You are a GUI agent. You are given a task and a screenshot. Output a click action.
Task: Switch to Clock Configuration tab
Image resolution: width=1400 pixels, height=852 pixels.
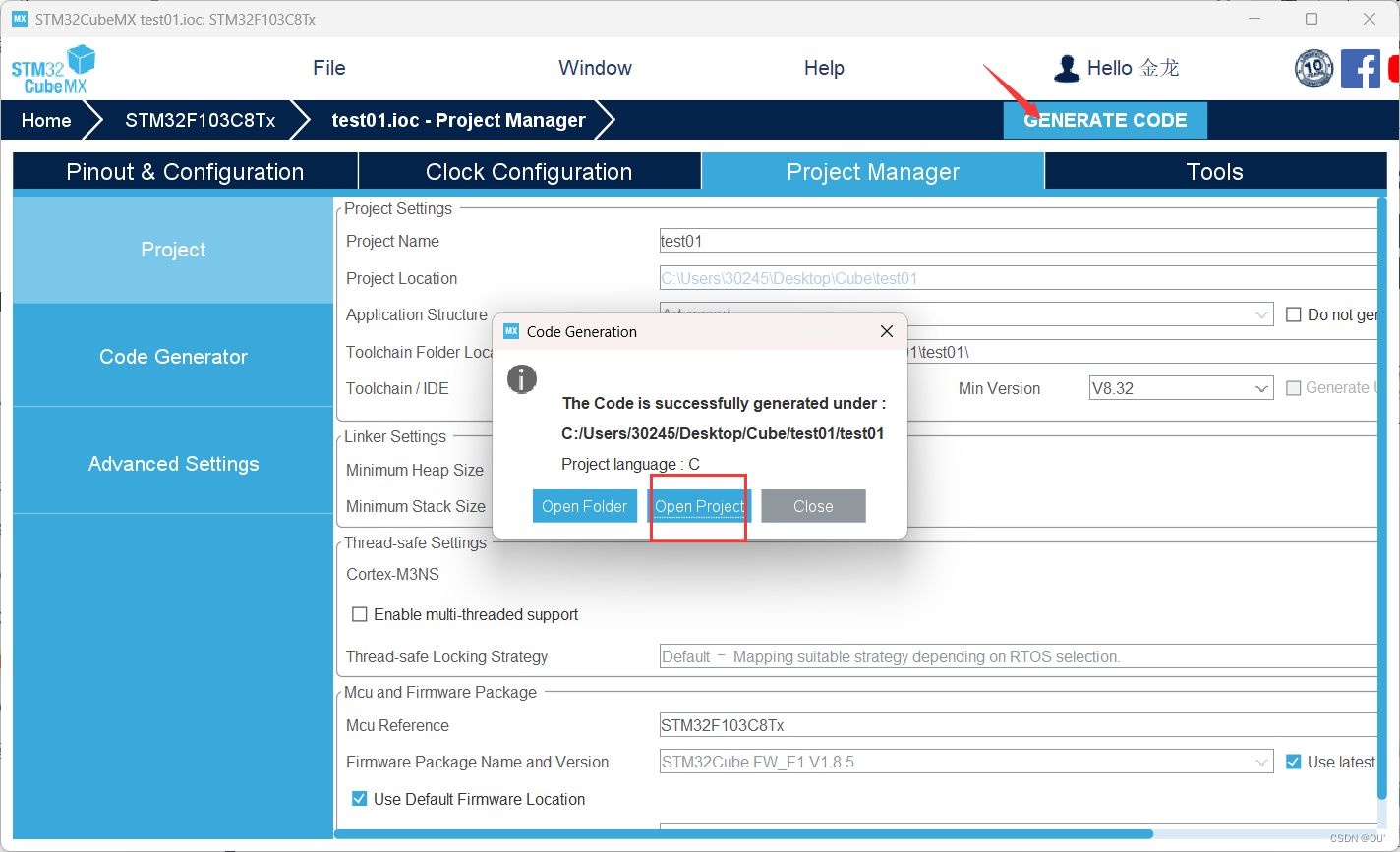click(529, 171)
